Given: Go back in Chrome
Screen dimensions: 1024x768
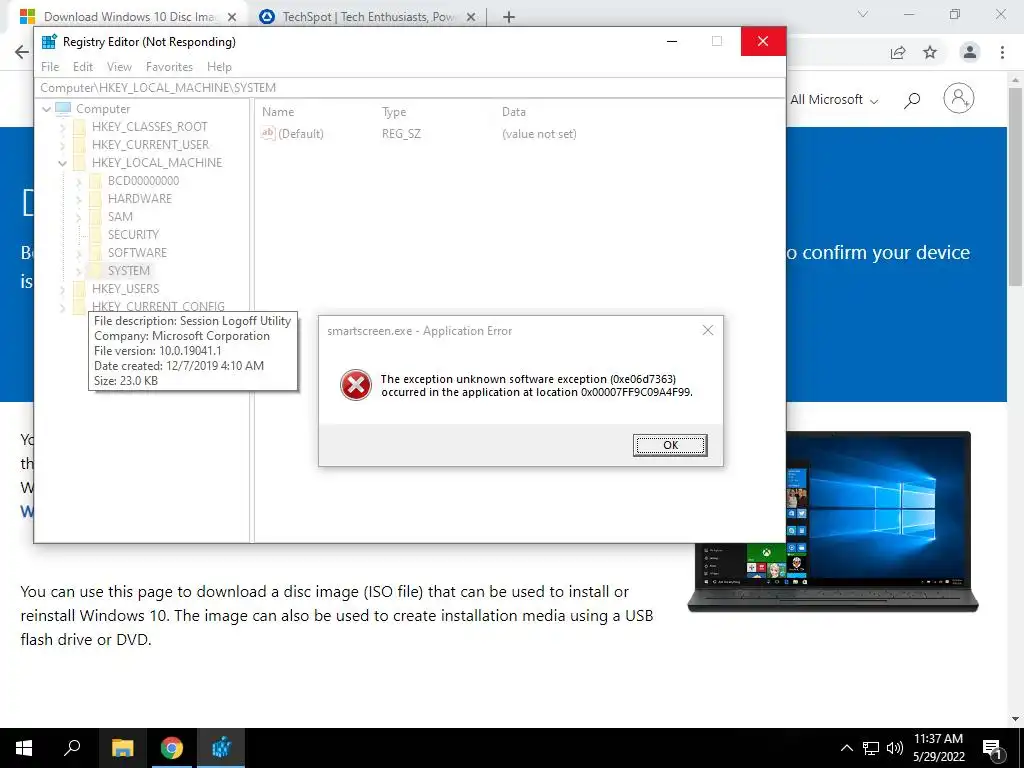Looking at the screenshot, I should [x=22, y=52].
